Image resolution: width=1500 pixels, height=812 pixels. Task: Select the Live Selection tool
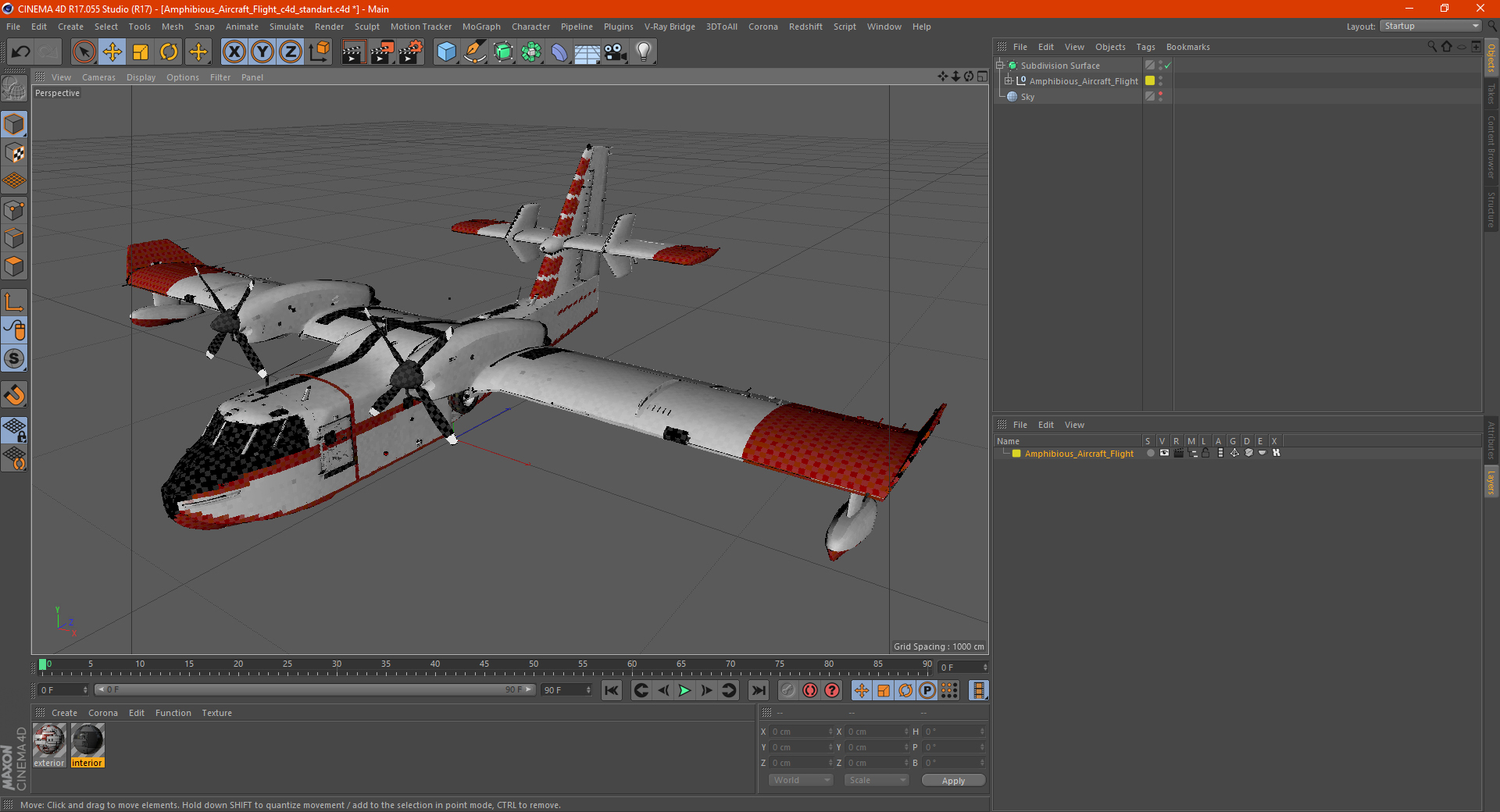(x=84, y=52)
